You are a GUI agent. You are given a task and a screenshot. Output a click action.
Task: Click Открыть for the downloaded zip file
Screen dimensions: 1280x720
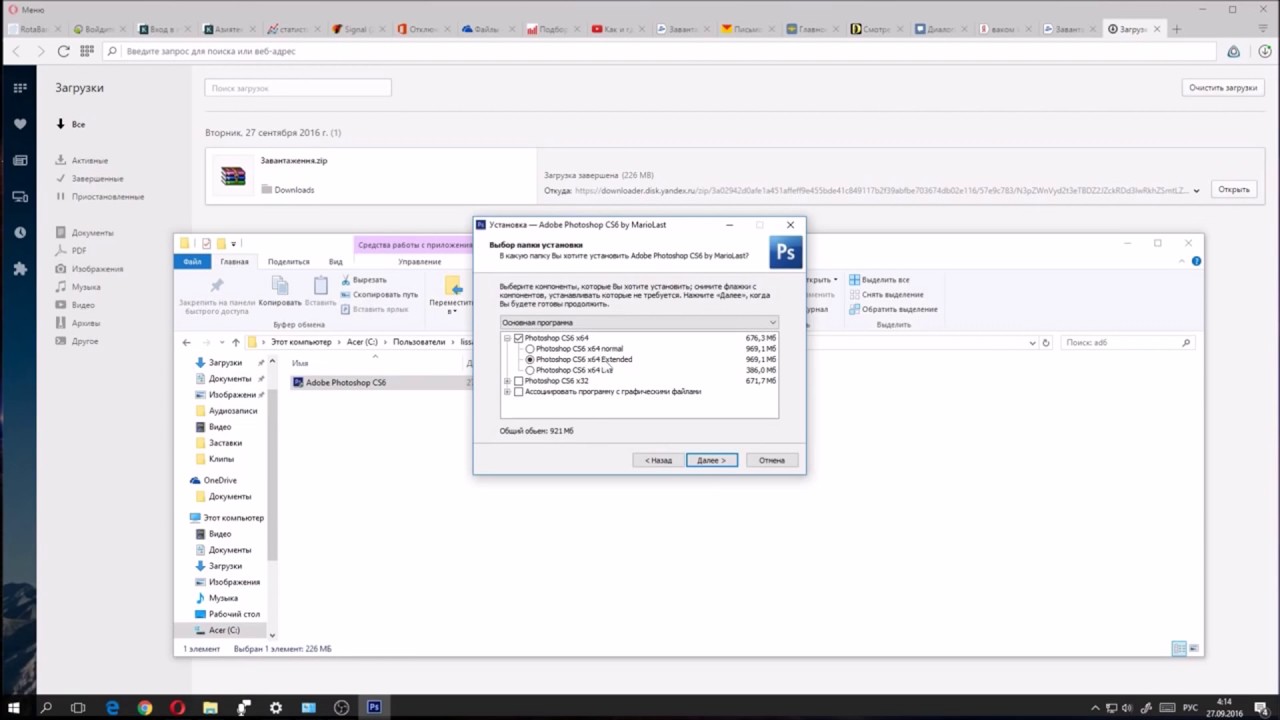click(x=1234, y=189)
